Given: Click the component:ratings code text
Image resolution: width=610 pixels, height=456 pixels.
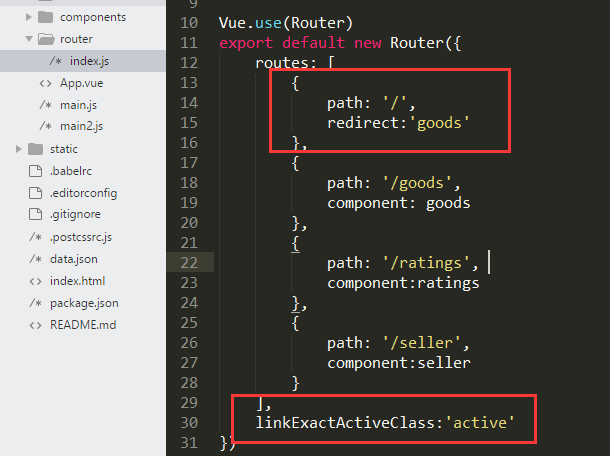Looking at the screenshot, I should pyautogui.click(x=403, y=283).
